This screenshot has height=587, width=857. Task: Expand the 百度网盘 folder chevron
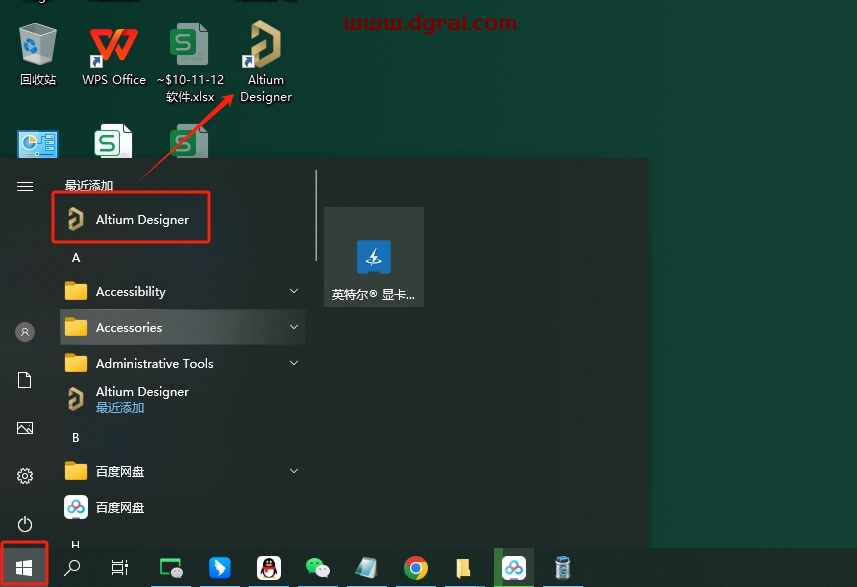(294, 471)
